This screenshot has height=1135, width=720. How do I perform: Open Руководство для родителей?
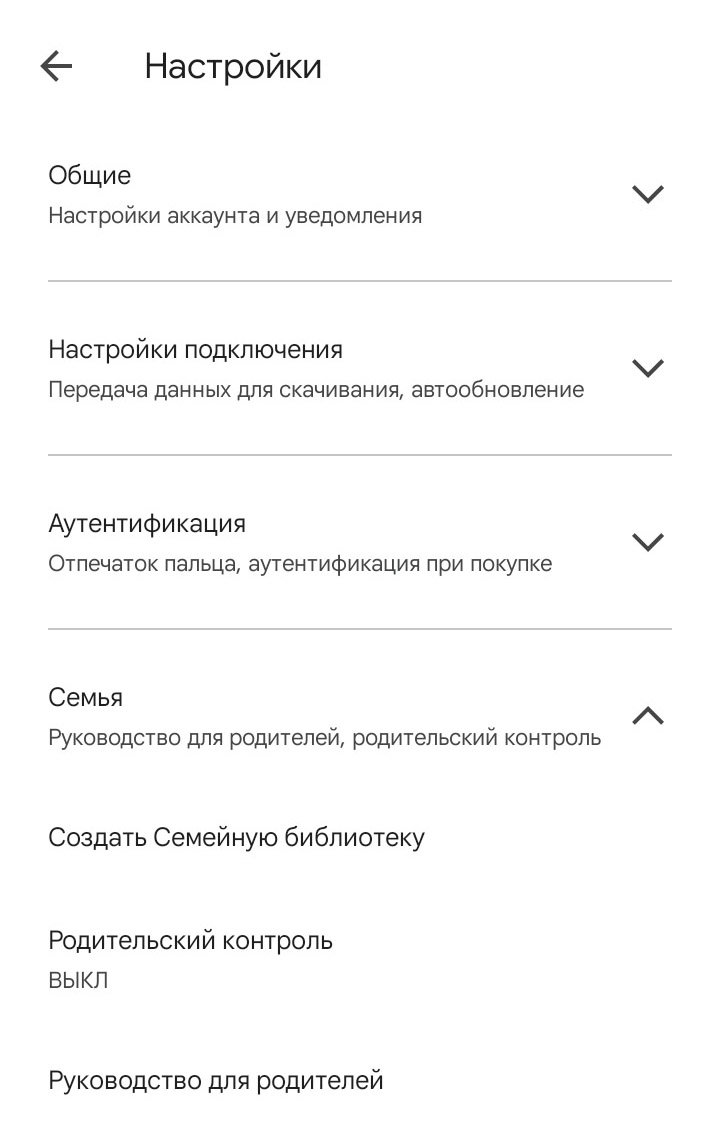[216, 1081]
